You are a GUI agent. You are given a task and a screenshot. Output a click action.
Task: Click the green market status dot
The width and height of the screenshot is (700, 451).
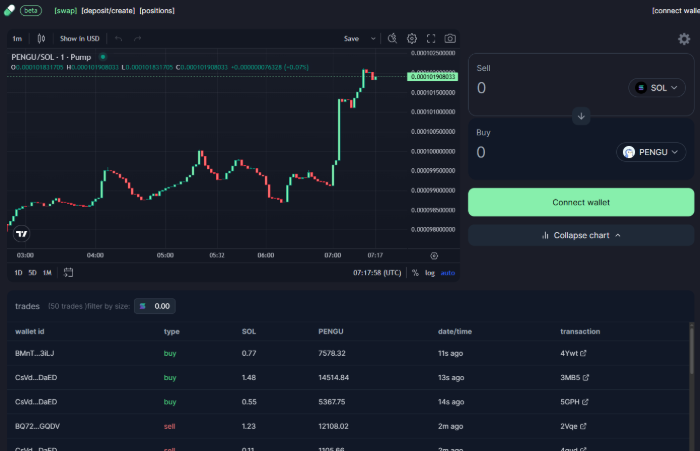tap(103, 57)
